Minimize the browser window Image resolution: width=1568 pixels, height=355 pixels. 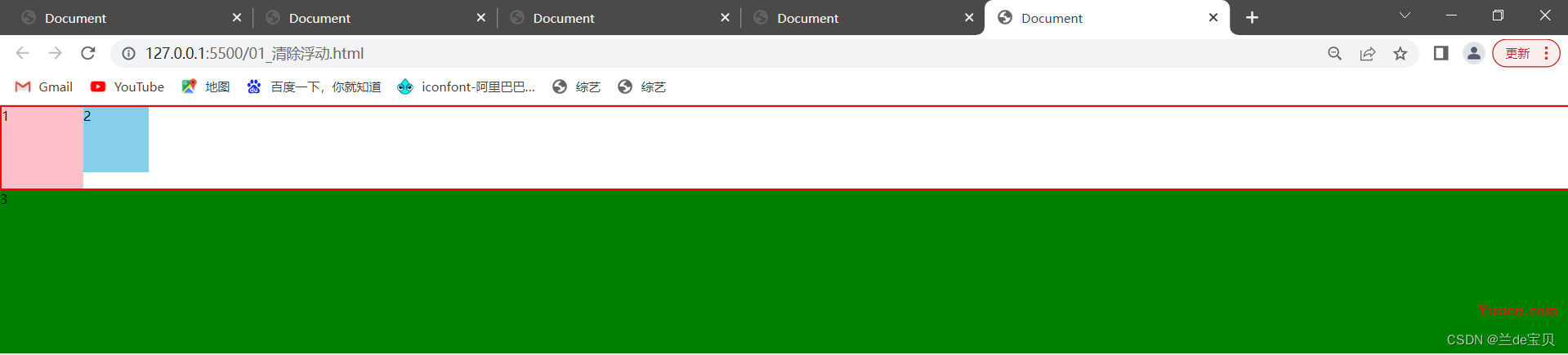pos(1451,16)
